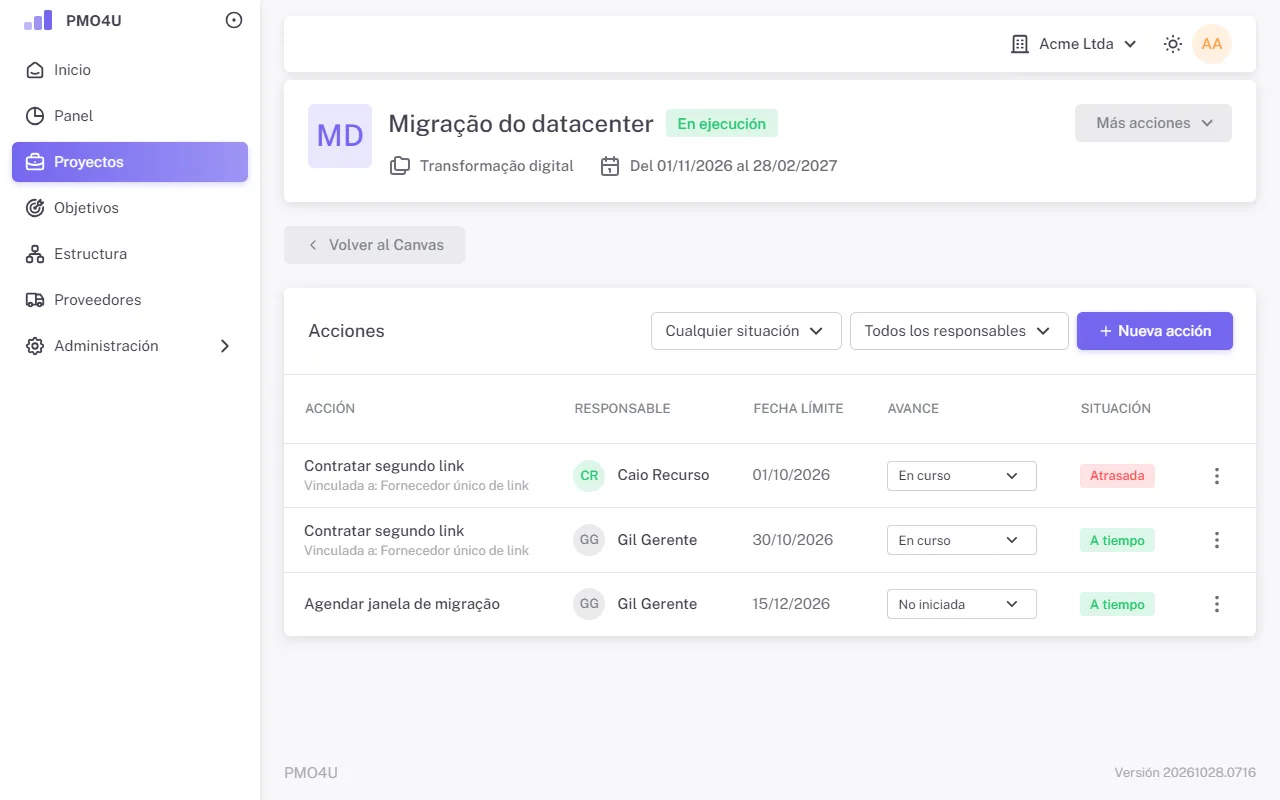Click the date 01/10/2026
The height and width of the screenshot is (800, 1280).
tap(791, 476)
